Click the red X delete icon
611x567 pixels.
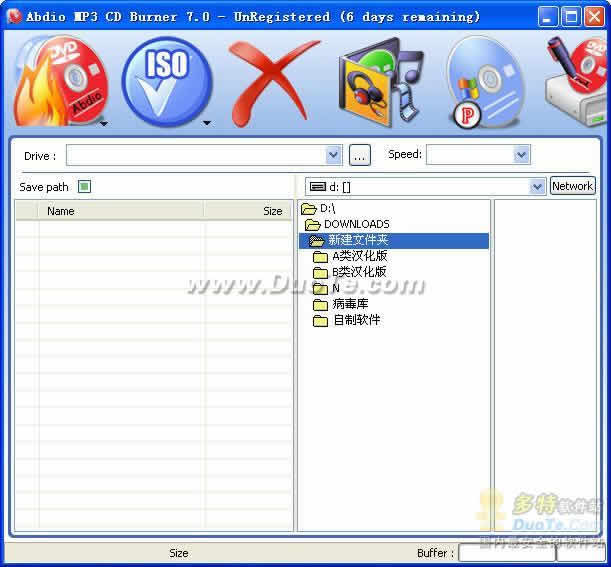(x=273, y=83)
